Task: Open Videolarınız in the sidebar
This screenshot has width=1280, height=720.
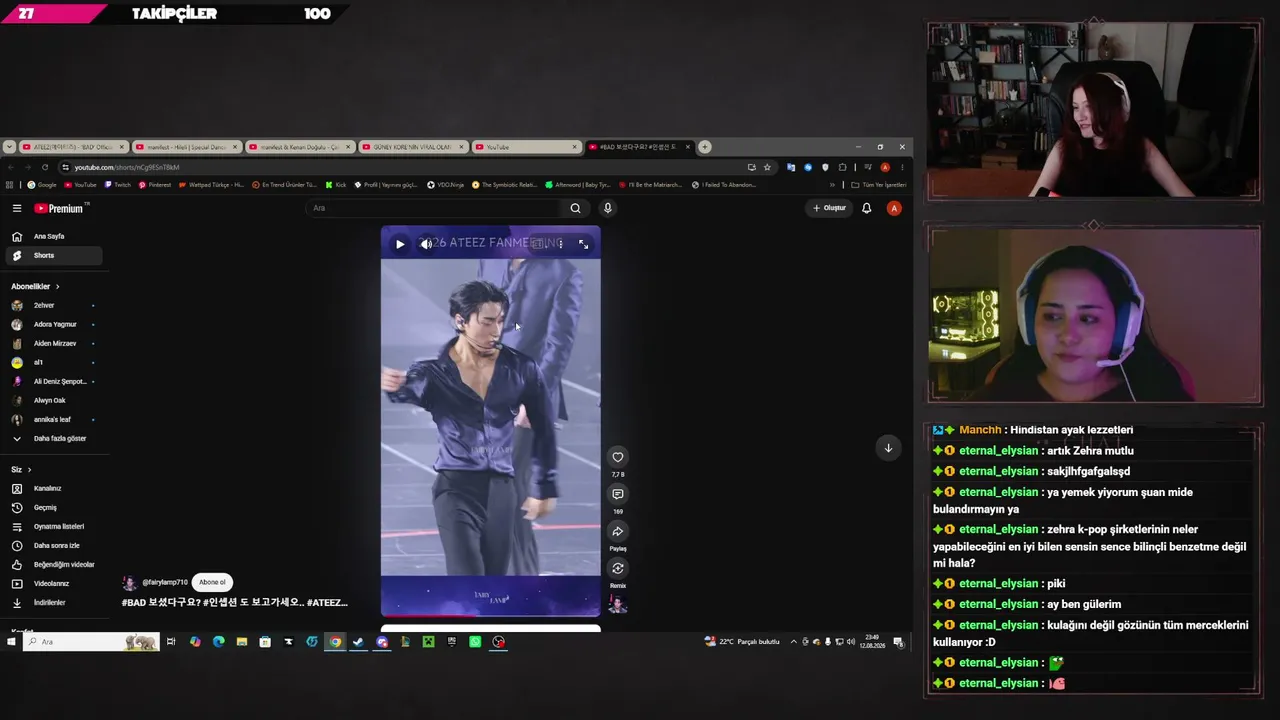Action: tap(53, 584)
